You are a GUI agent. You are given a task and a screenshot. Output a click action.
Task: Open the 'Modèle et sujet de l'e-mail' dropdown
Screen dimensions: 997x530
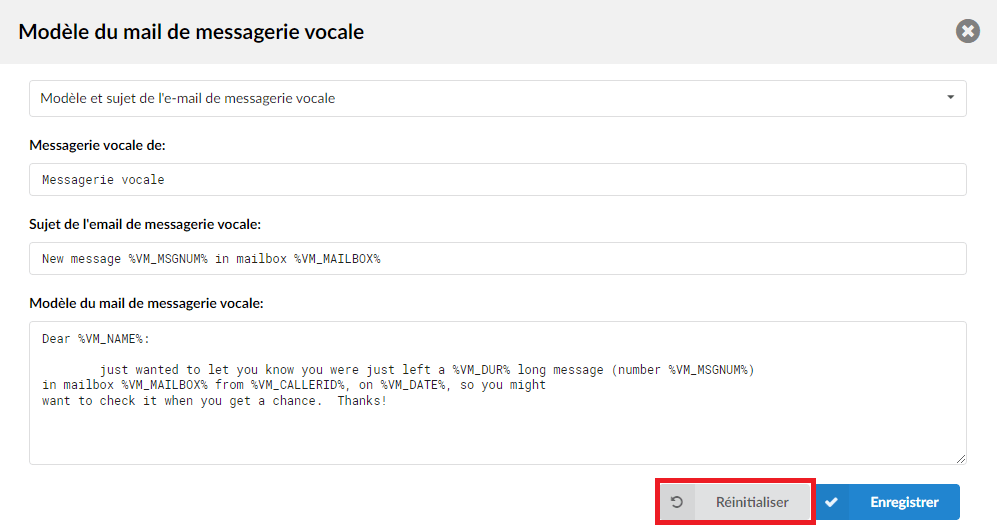pyautogui.click(x=498, y=99)
